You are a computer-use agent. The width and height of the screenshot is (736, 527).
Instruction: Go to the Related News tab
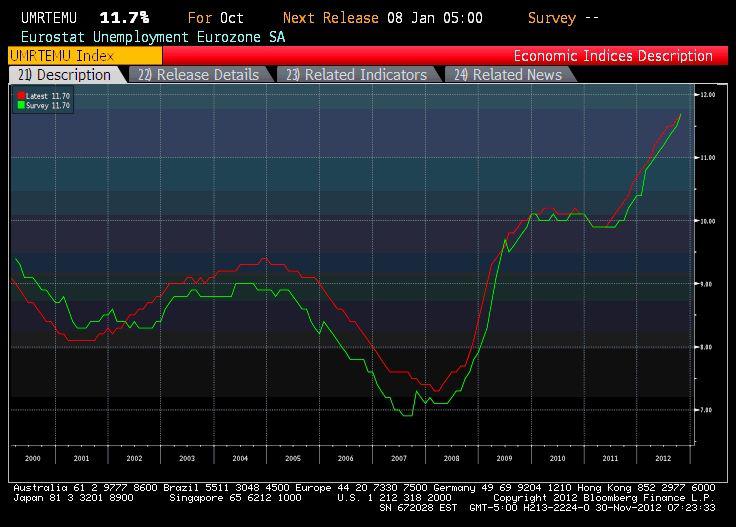[x=508, y=75]
